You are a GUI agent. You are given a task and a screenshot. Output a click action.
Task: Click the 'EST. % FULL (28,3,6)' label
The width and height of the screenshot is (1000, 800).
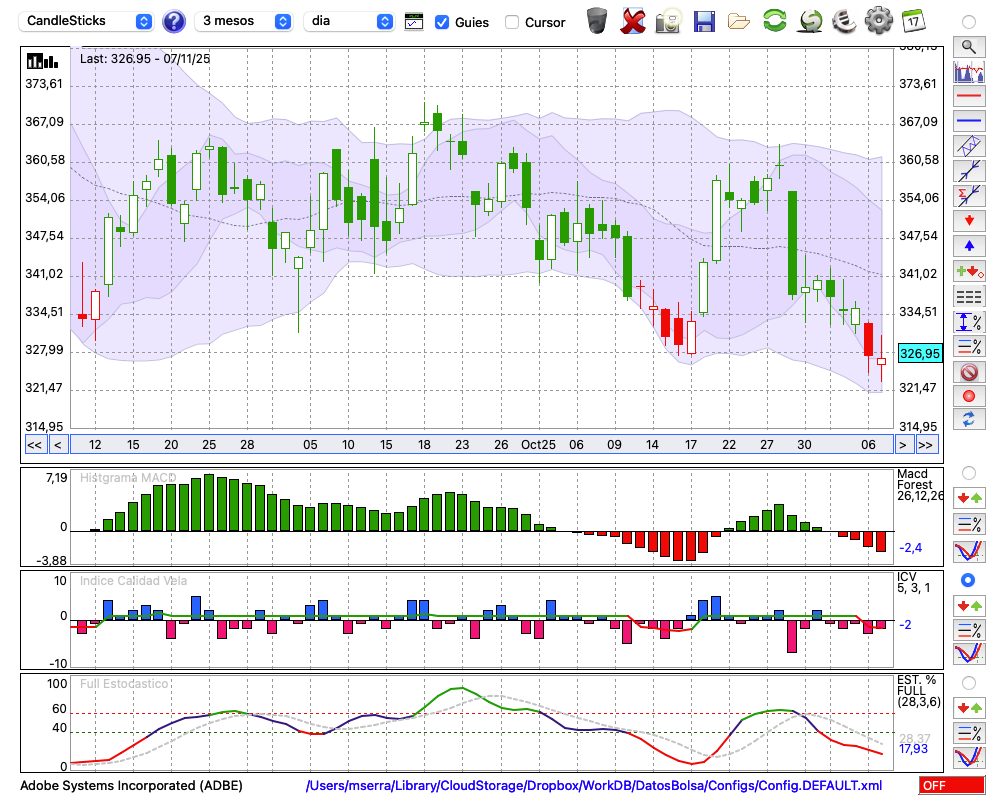pos(918,691)
